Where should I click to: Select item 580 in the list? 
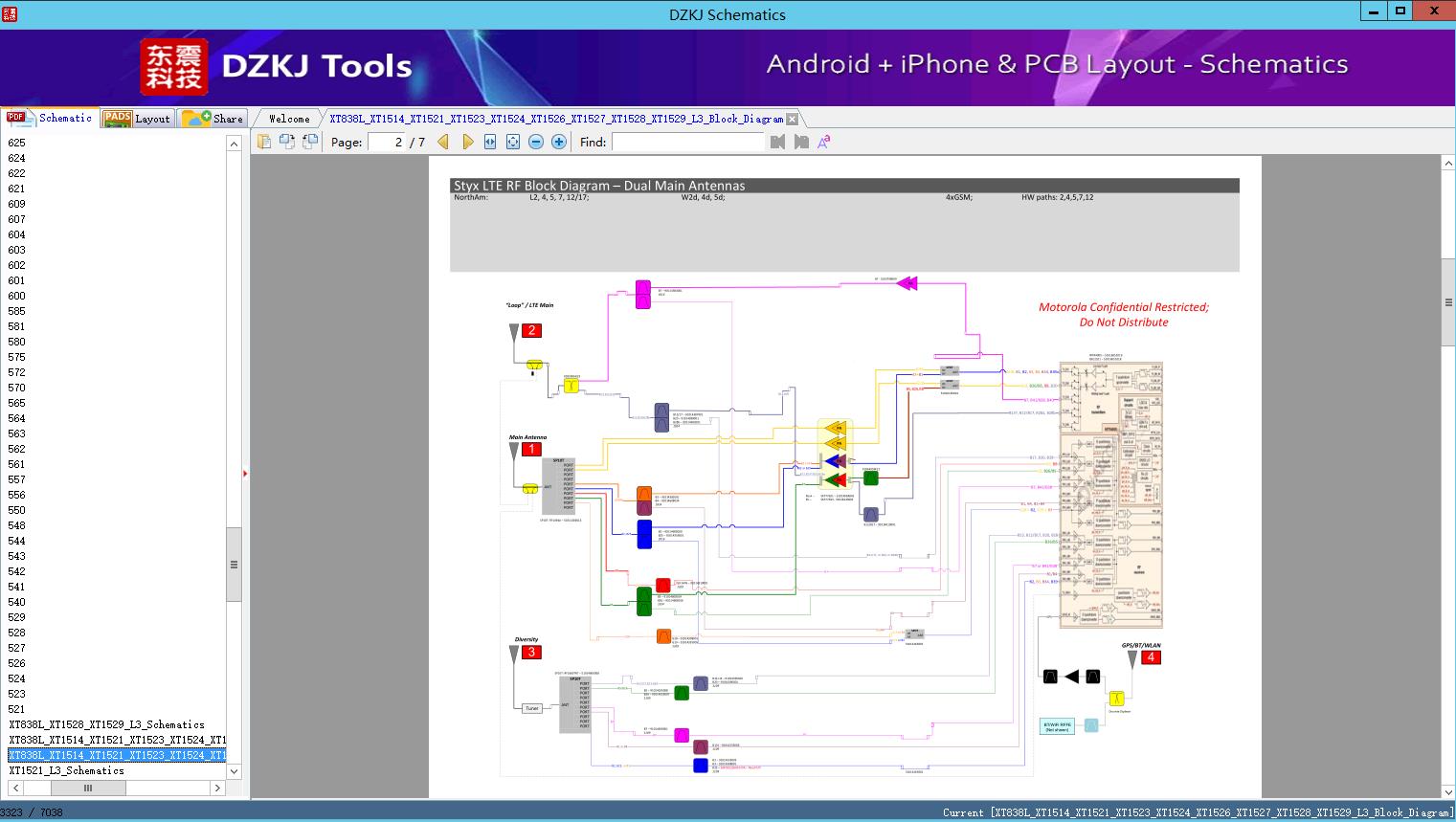point(17,342)
